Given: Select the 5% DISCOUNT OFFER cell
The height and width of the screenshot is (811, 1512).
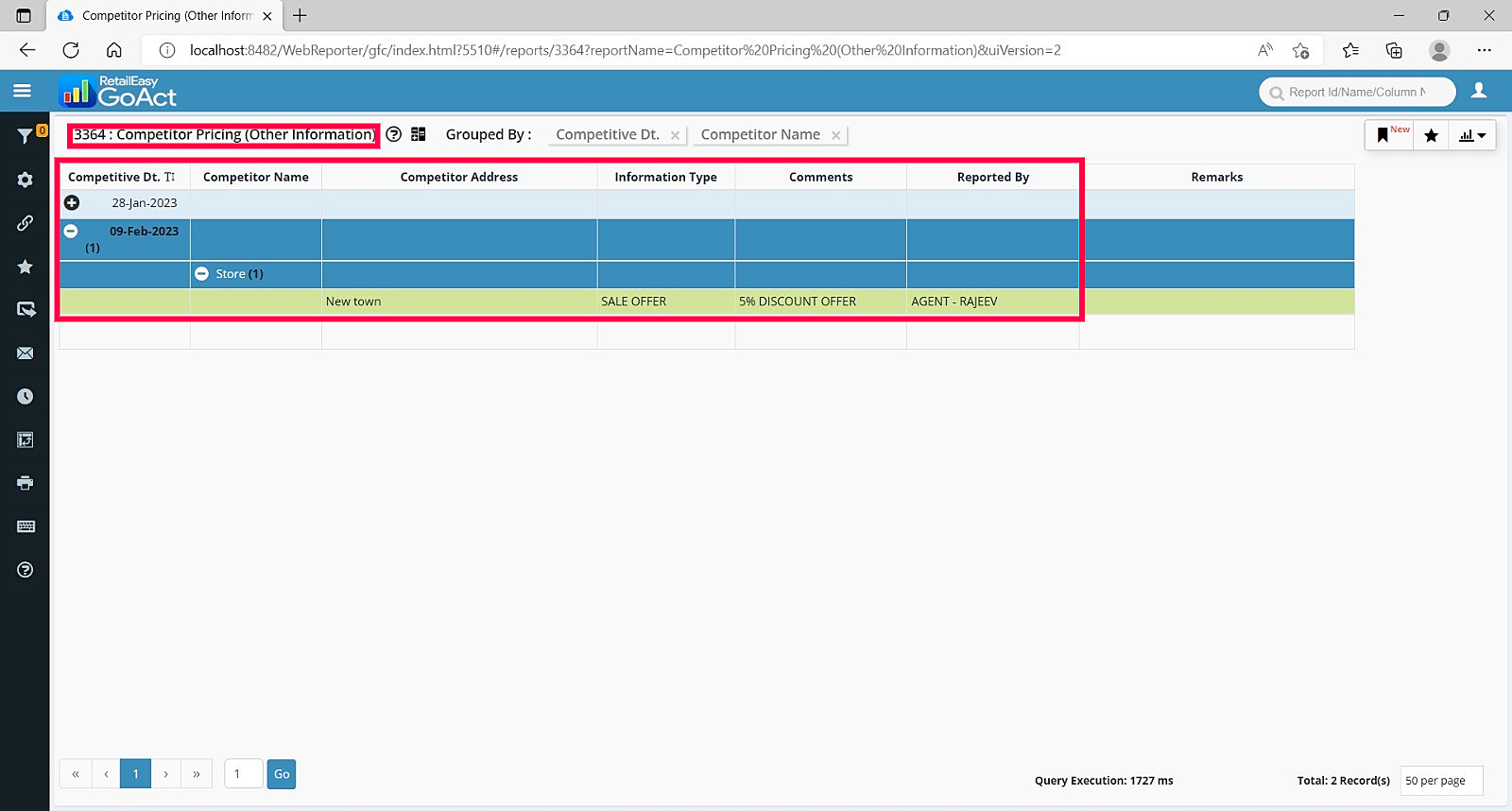Looking at the screenshot, I should pos(821,302).
